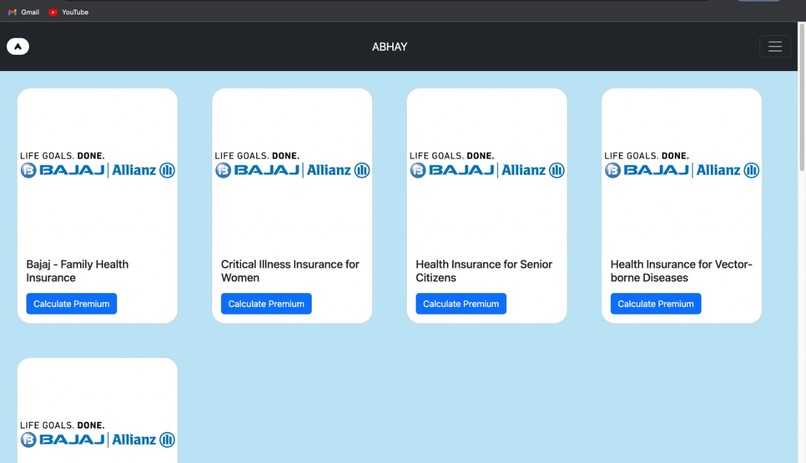The width and height of the screenshot is (806, 463).
Task: Click the white site logo badge
Action: point(18,47)
